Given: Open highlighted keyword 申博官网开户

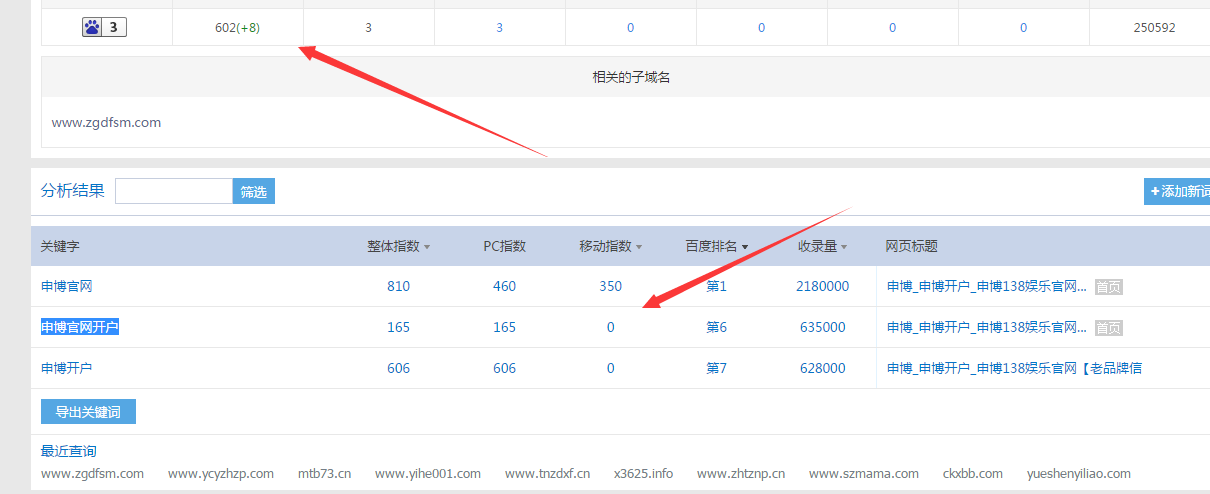Looking at the screenshot, I should click(80, 327).
